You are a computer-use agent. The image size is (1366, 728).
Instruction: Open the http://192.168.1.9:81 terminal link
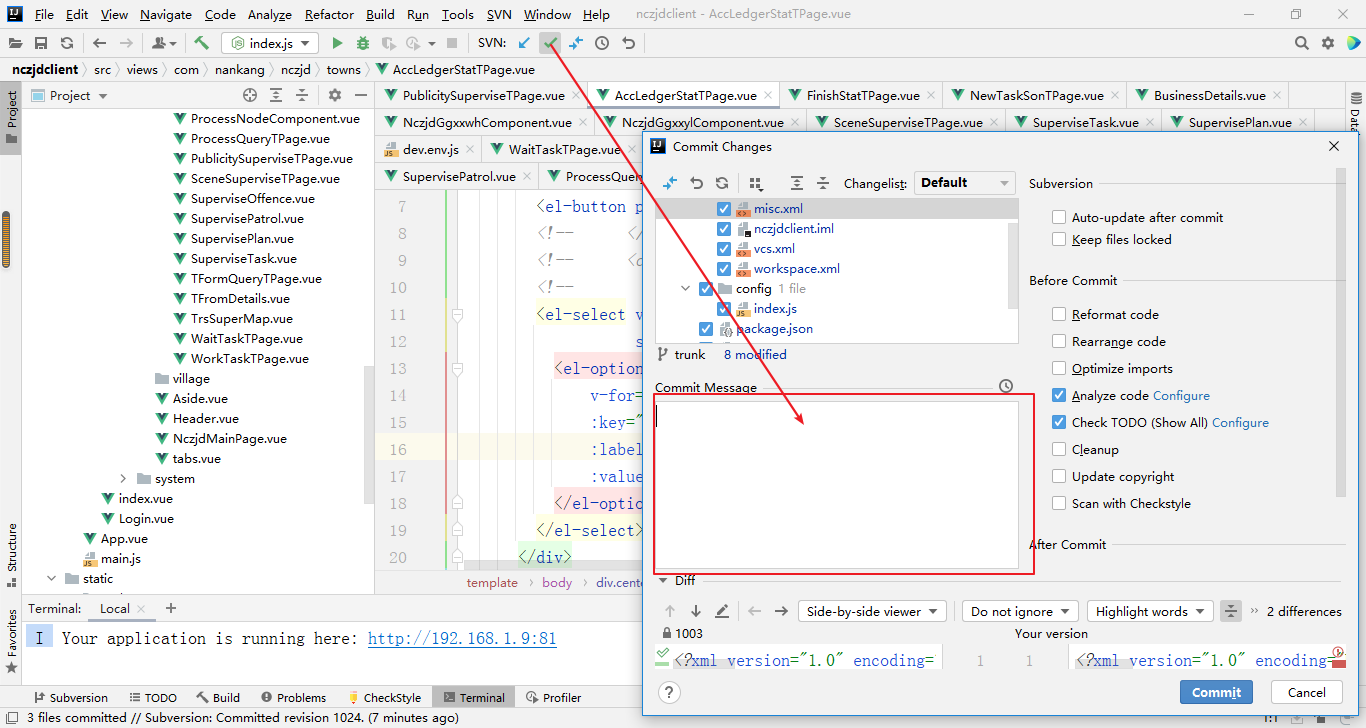pos(462,638)
